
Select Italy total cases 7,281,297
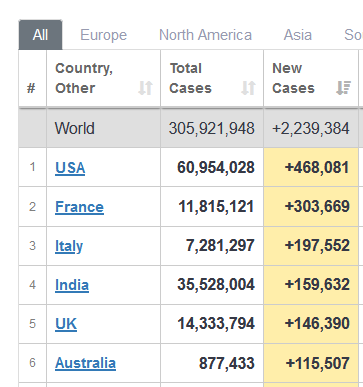tap(220, 245)
